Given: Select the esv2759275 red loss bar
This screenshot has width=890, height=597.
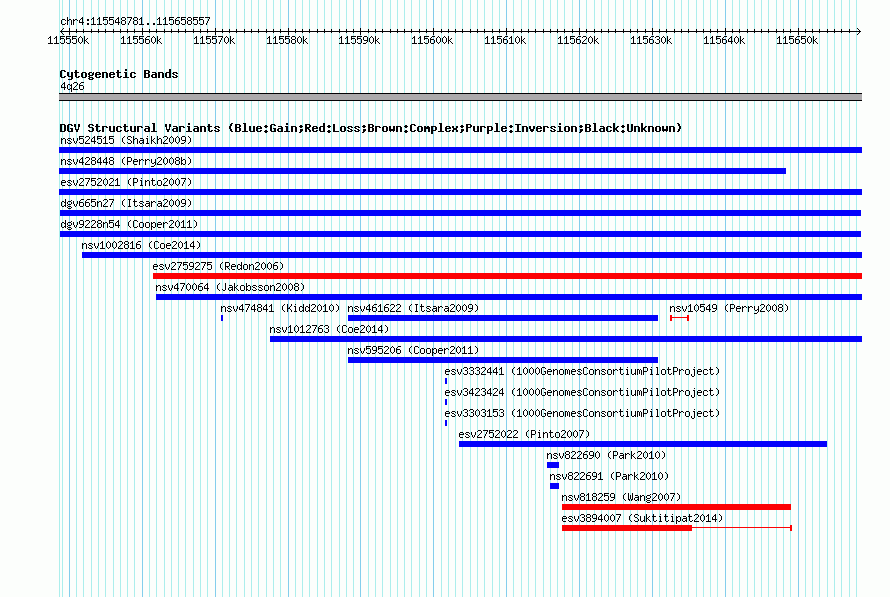Looking at the screenshot, I should 507,276.
